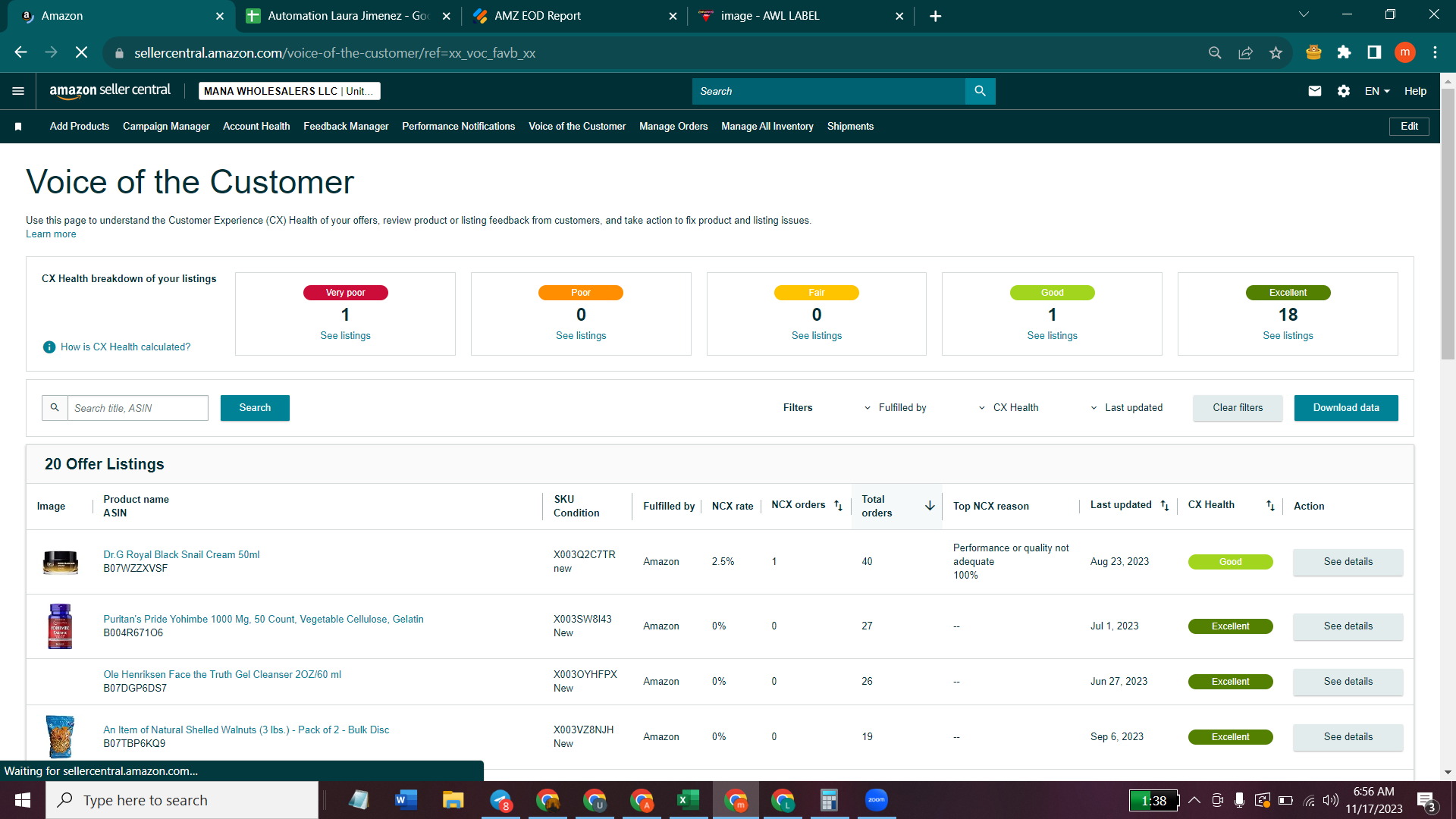This screenshot has height=819, width=1456.
Task: Open Microsoft Word from the taskbar
Action: click(x=406, y=800)
